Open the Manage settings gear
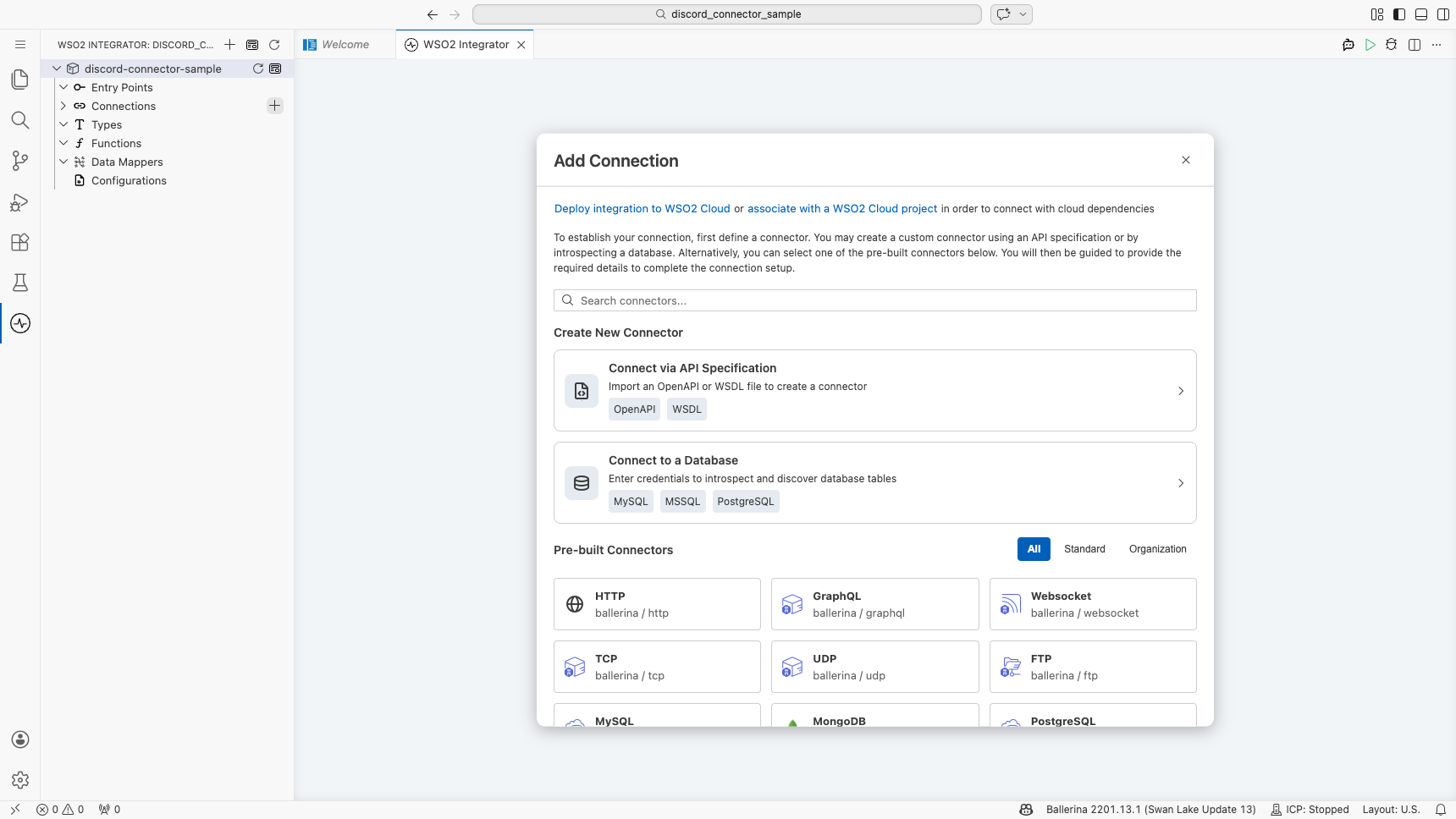Image resolution: width=1456 pixels, height=819 pixels. pos(20,780)
